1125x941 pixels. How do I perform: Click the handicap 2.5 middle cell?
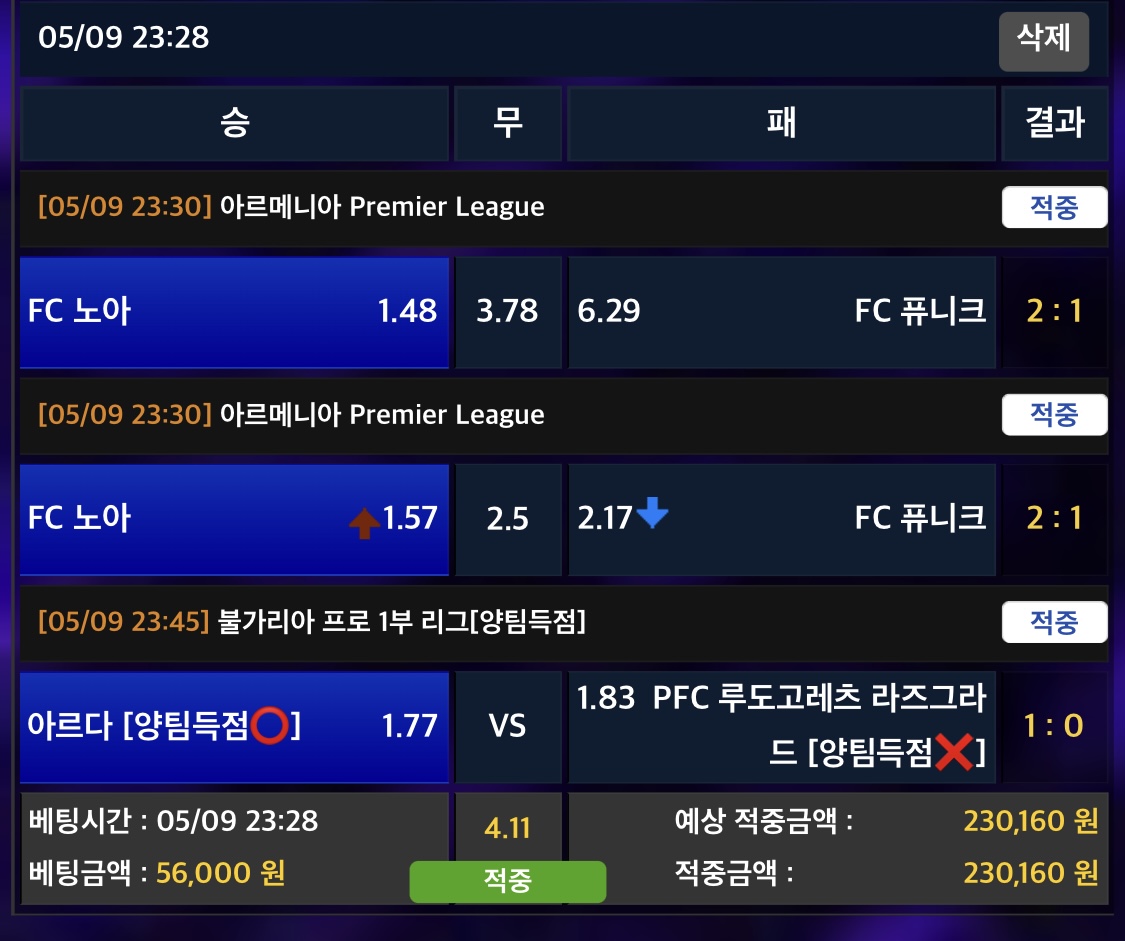[507, 519]
